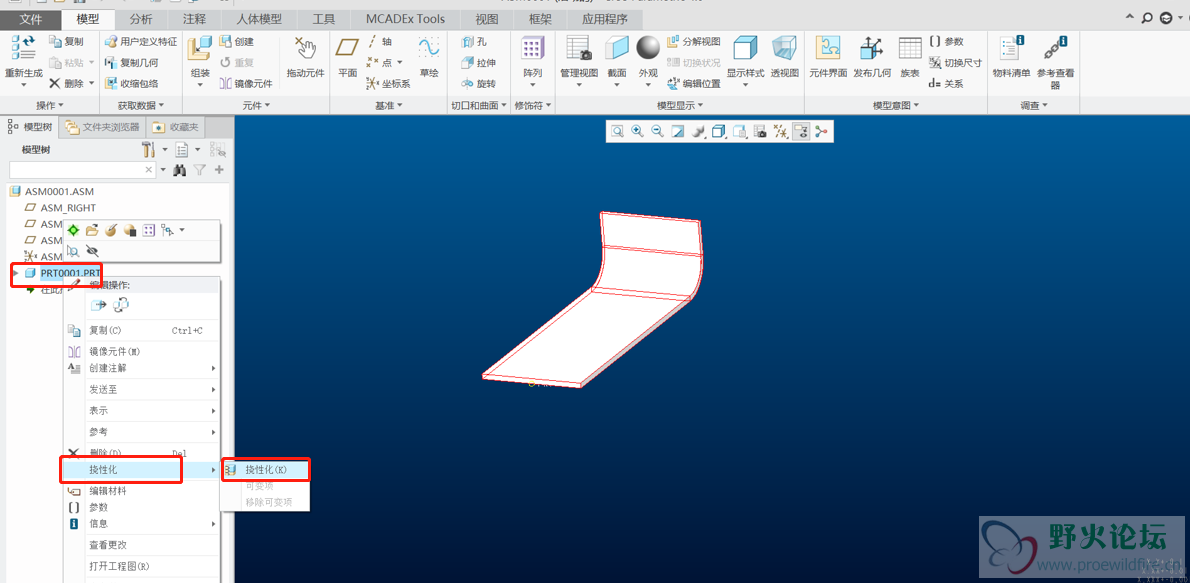Screen dimensions: 1190x583
Task: Click the 重新生成 (Regenerate) icon
Action: 22,48
